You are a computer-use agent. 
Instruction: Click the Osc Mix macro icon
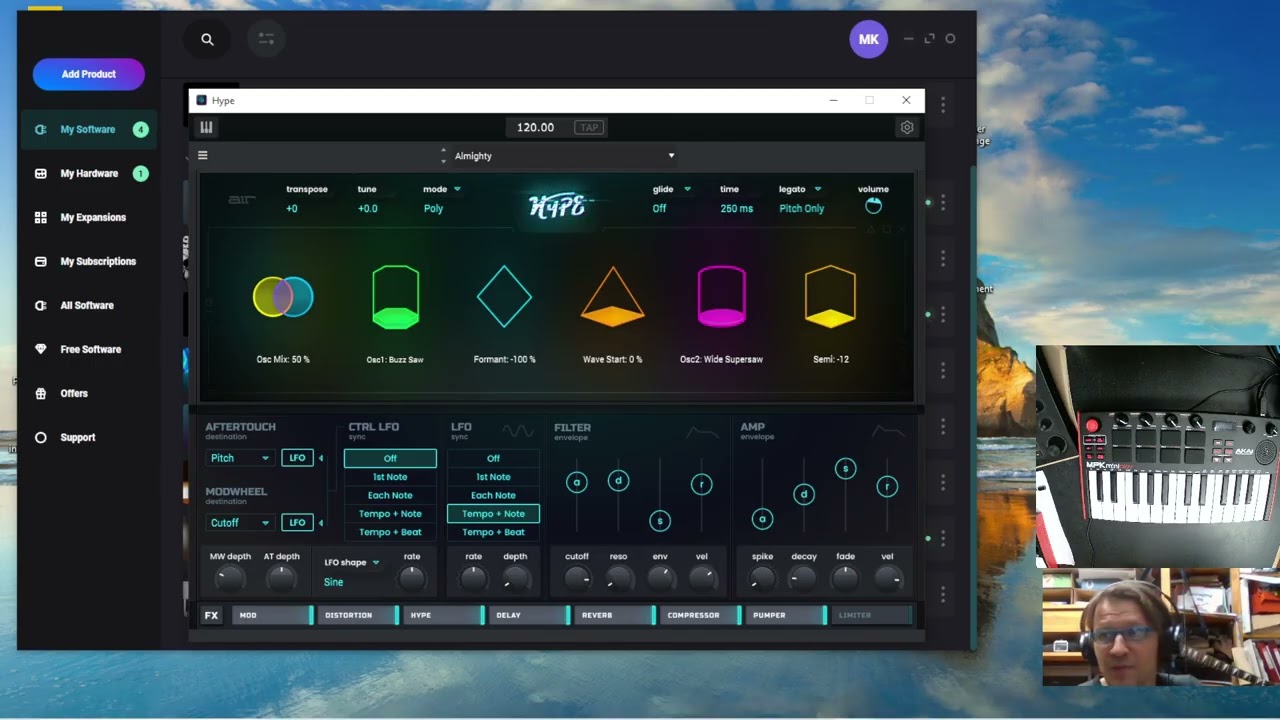click(x=283, y=297)
